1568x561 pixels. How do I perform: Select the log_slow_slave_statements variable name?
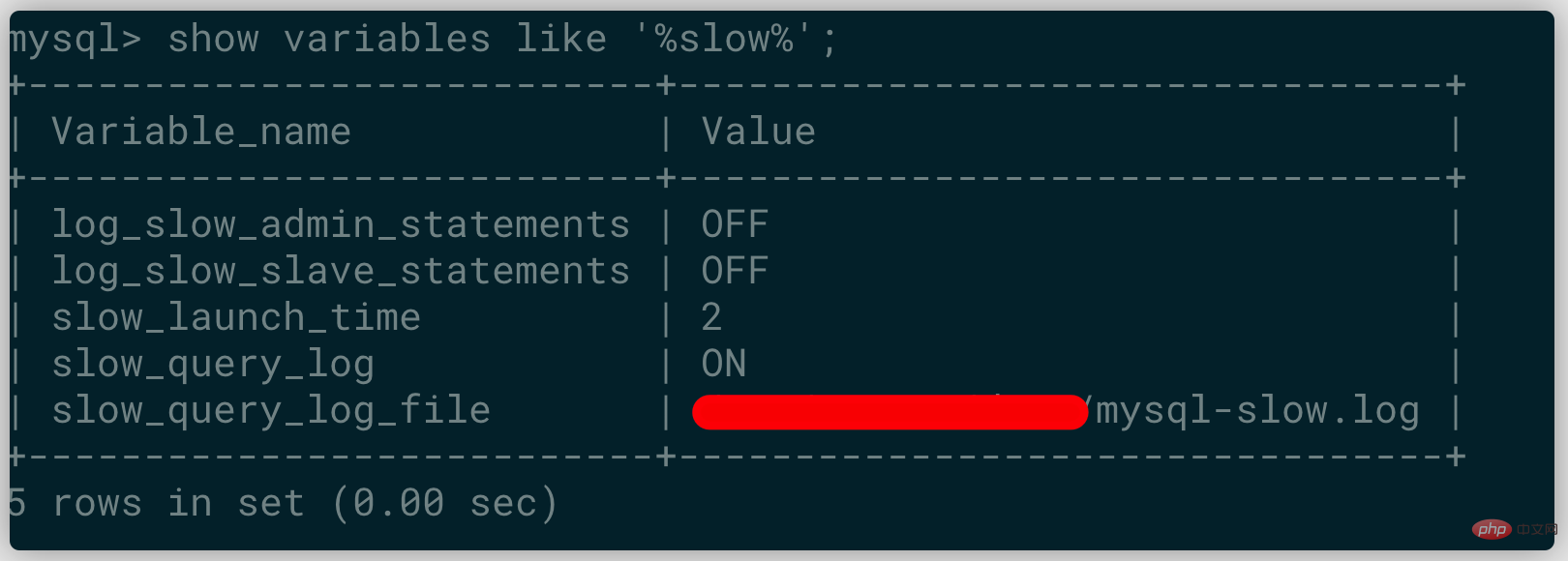tap(341, 271)
